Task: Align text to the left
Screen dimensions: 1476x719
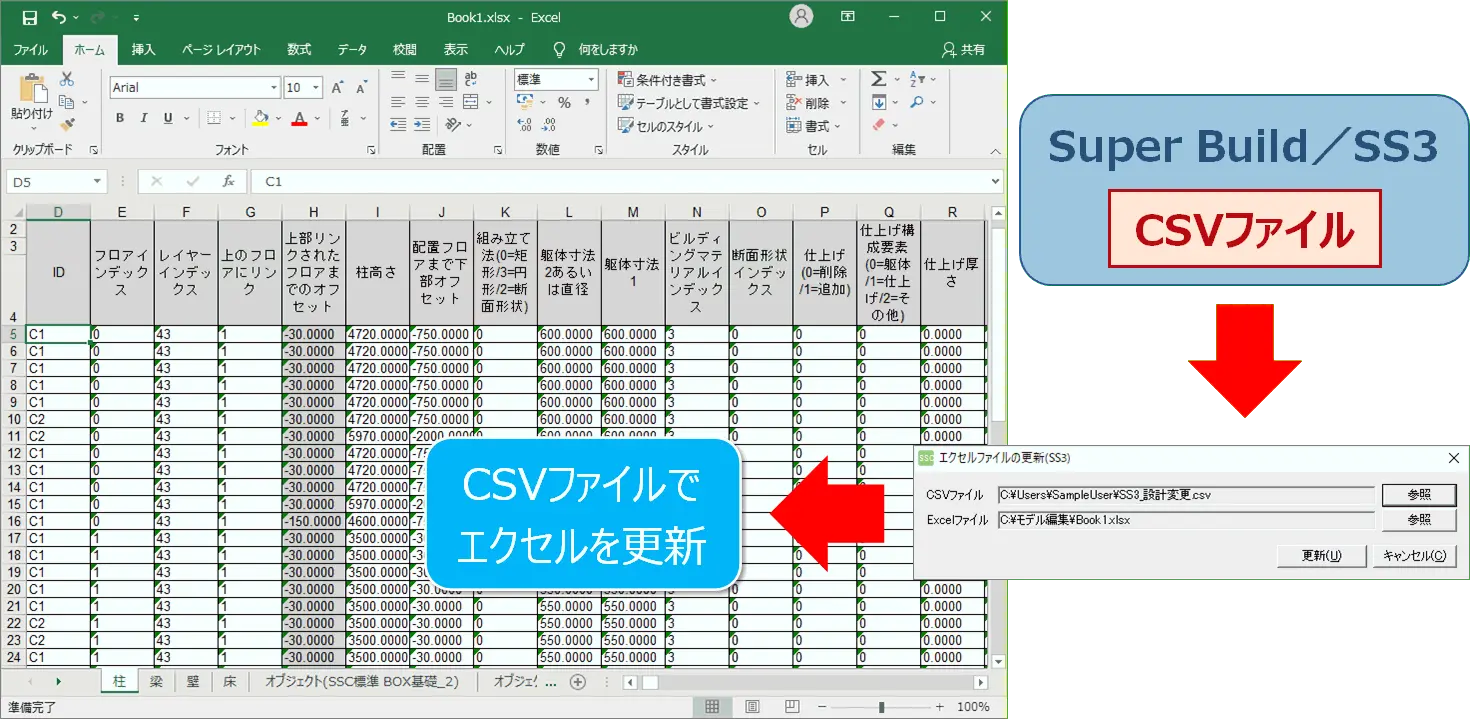Action: (x=398, y=102)
